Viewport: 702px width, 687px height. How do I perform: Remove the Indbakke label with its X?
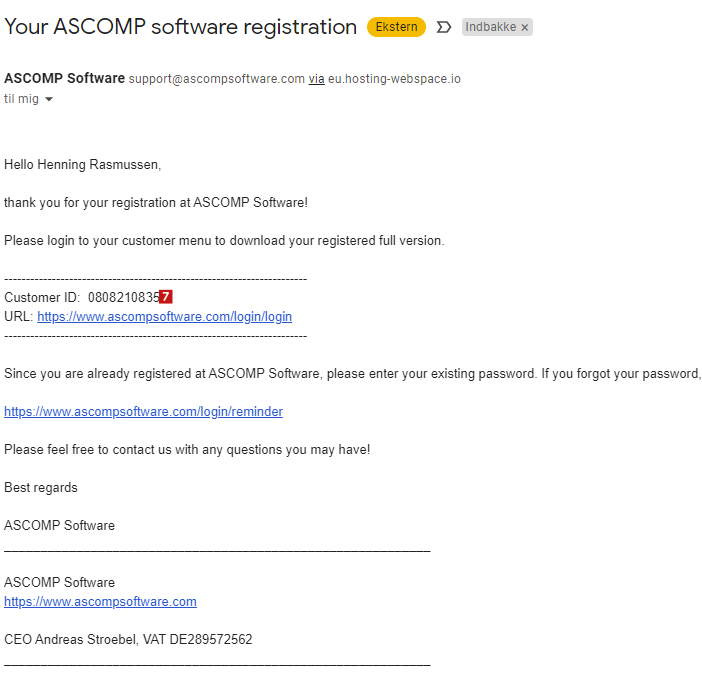525,28
